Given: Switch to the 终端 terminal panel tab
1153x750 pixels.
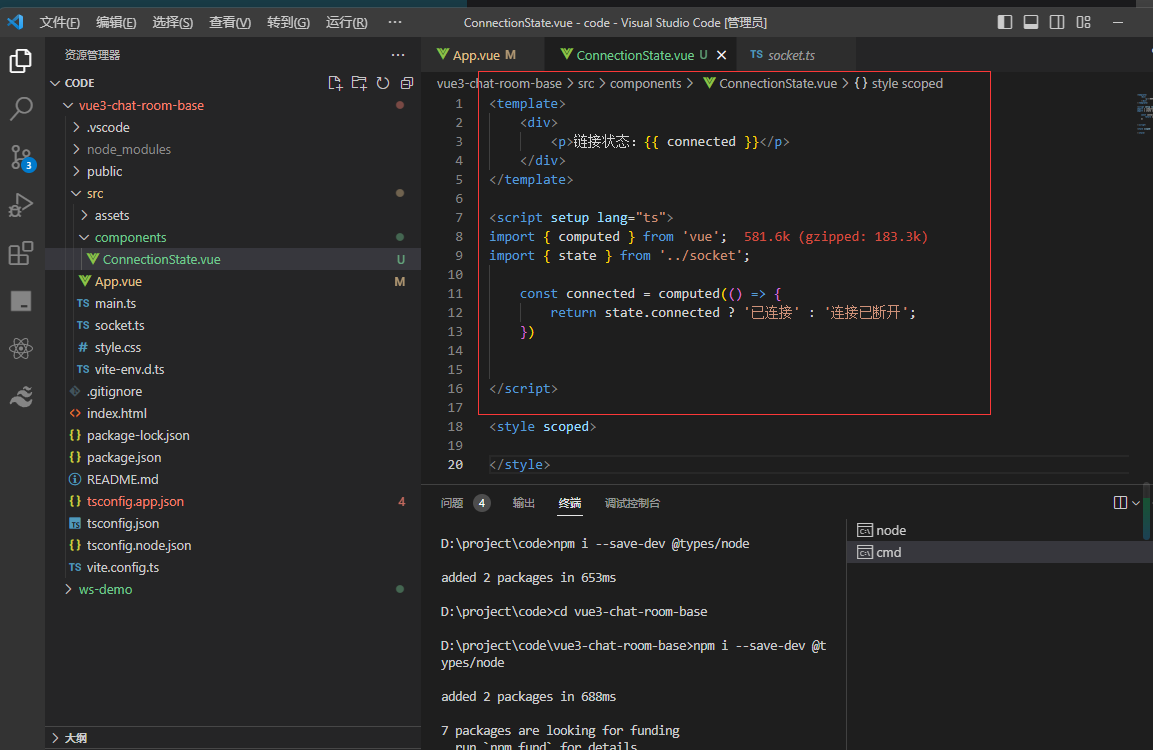Looking at the screenshot, I should click(x=570, y=503).
